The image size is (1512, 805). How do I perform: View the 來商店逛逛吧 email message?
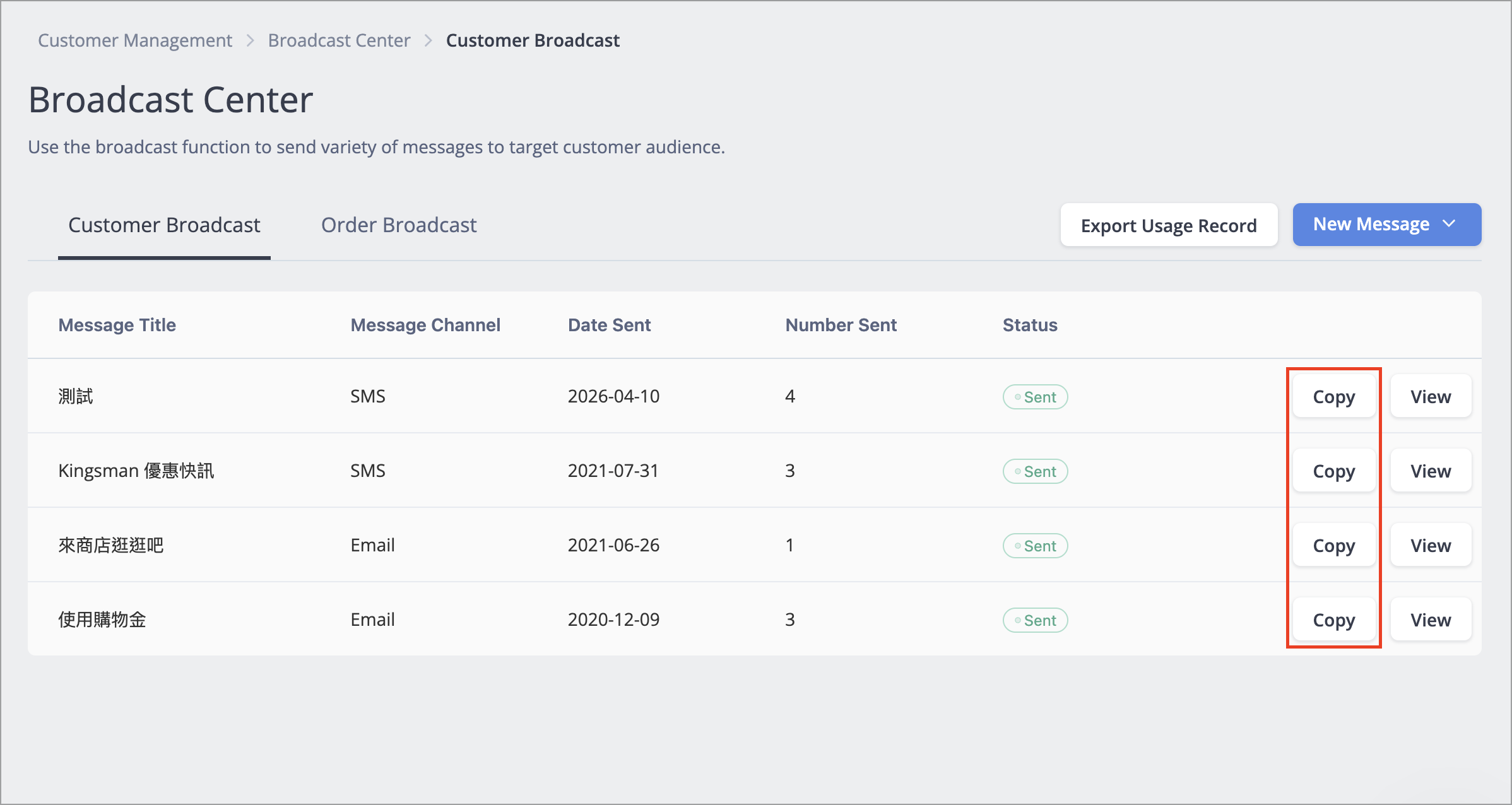(x=1431, y=545)
